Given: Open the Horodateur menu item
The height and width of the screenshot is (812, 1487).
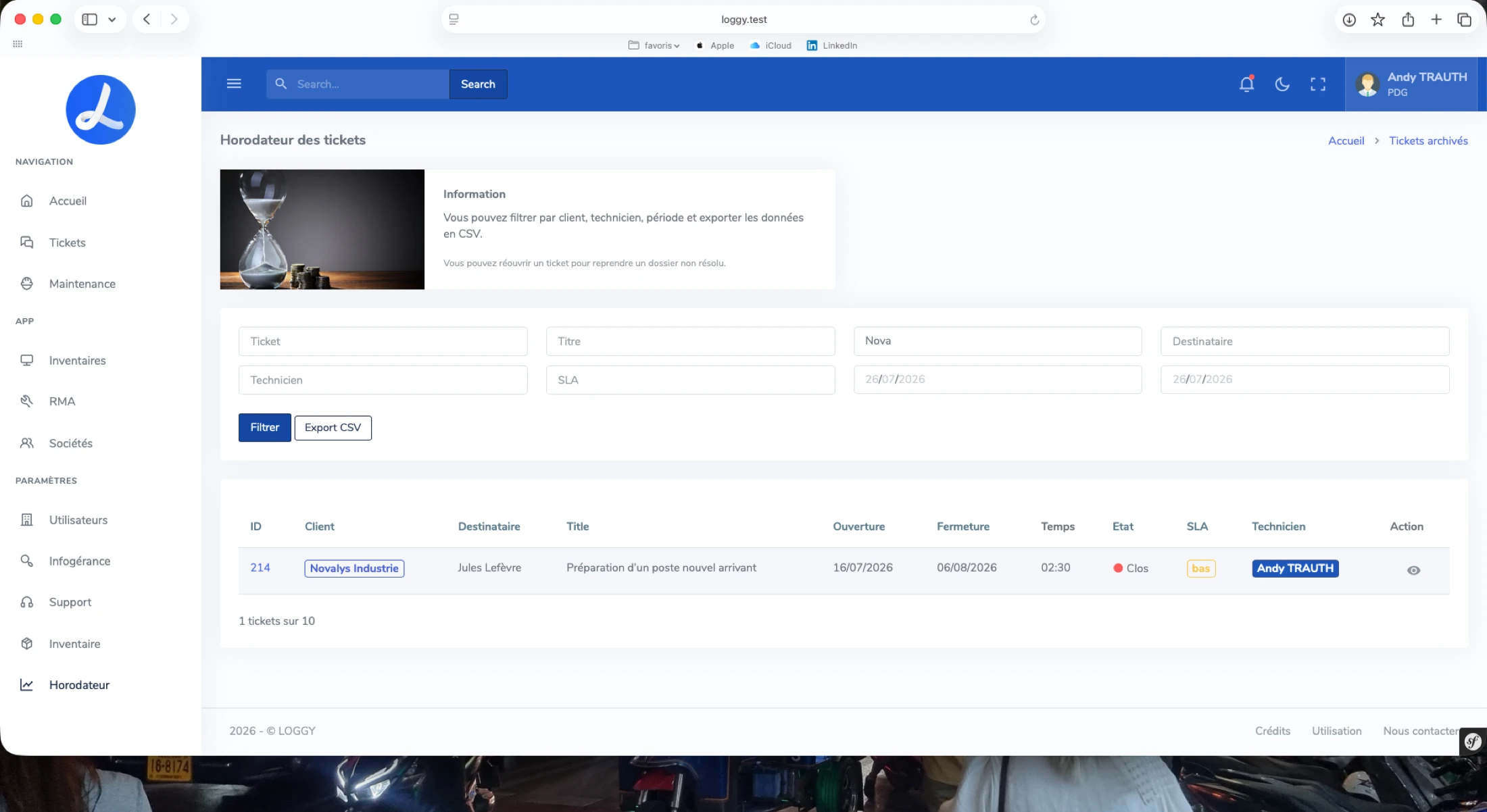Looking at the screenshot, I should 79,684.
